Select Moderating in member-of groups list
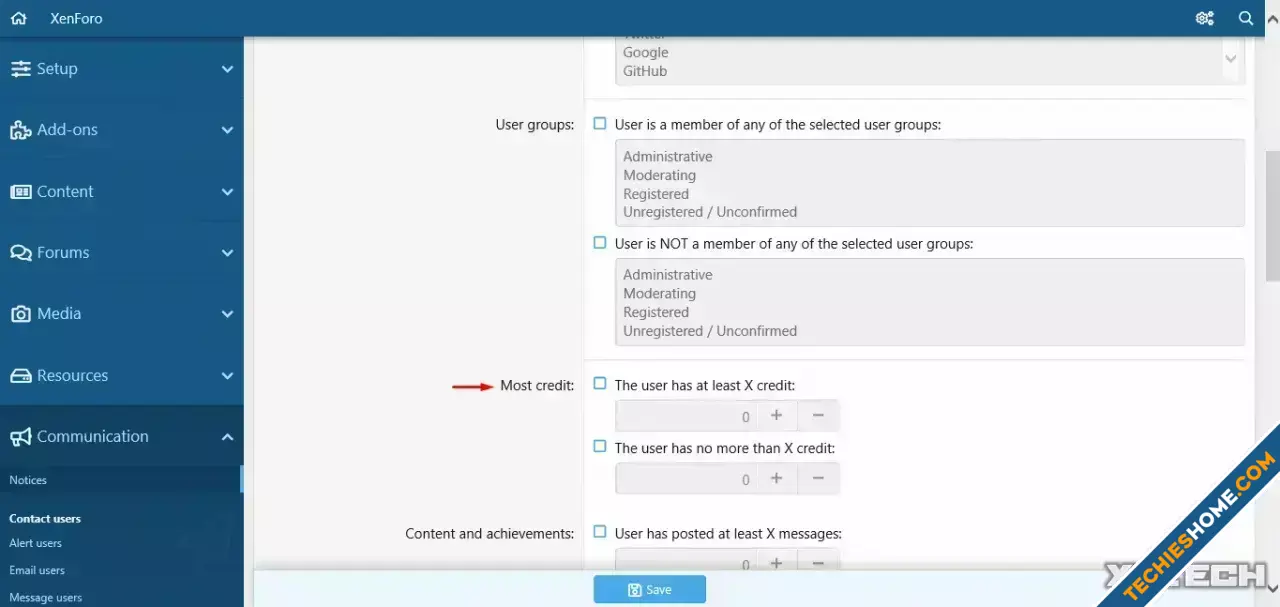This screenshot has height=607, width=1280. pos(659,175)
